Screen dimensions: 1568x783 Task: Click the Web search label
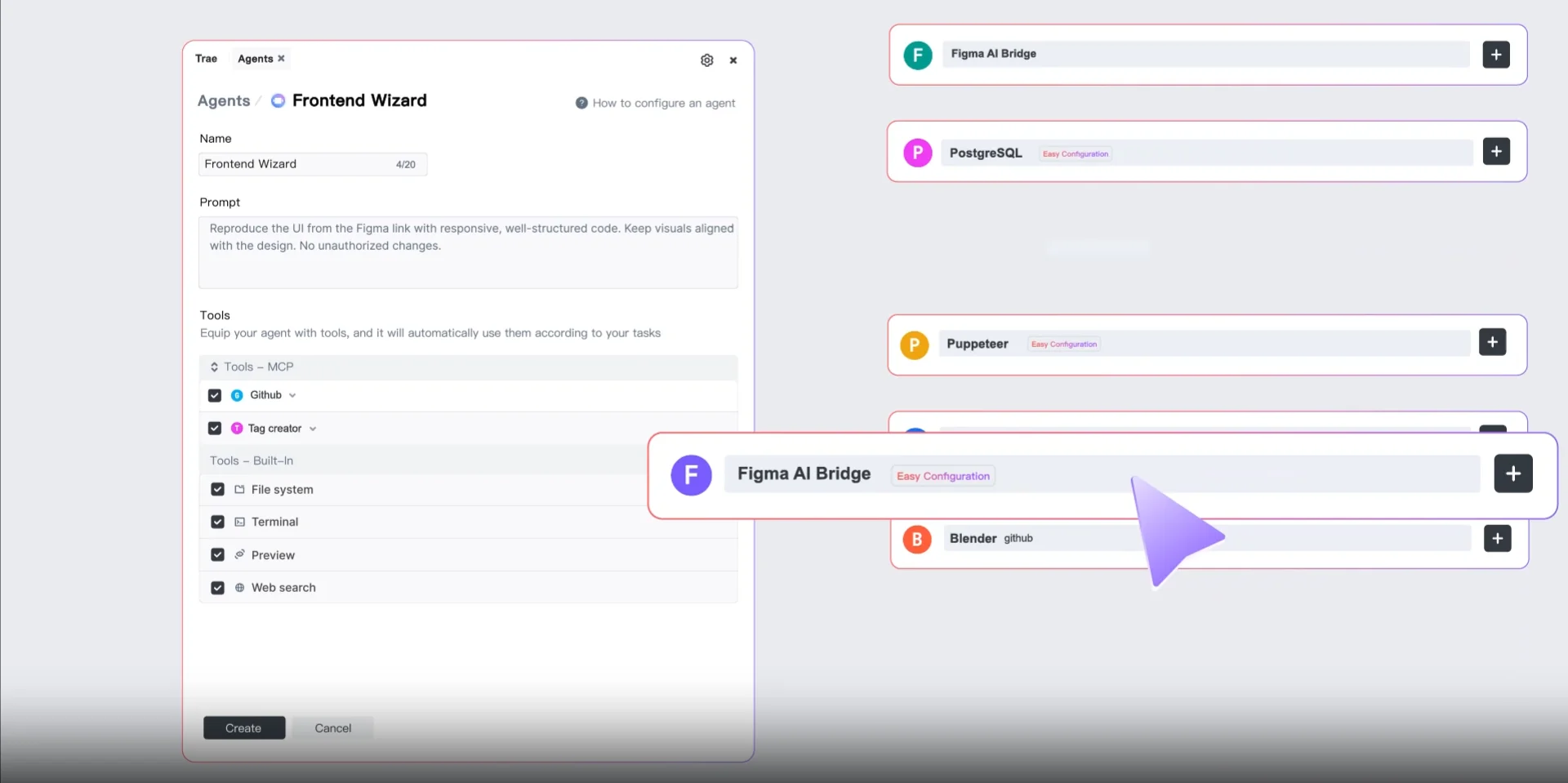[283, 587]
